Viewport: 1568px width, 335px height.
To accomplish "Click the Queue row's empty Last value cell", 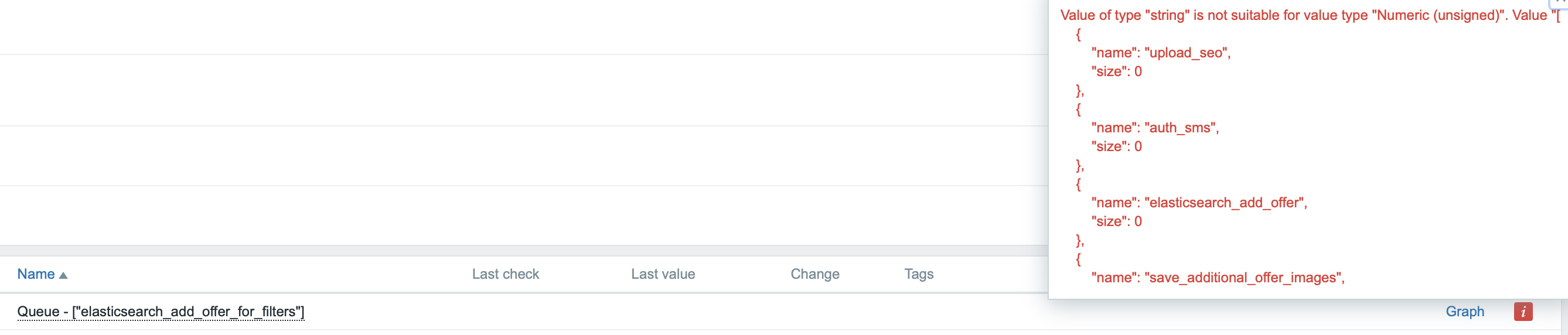I will click(x=662, y=312).
